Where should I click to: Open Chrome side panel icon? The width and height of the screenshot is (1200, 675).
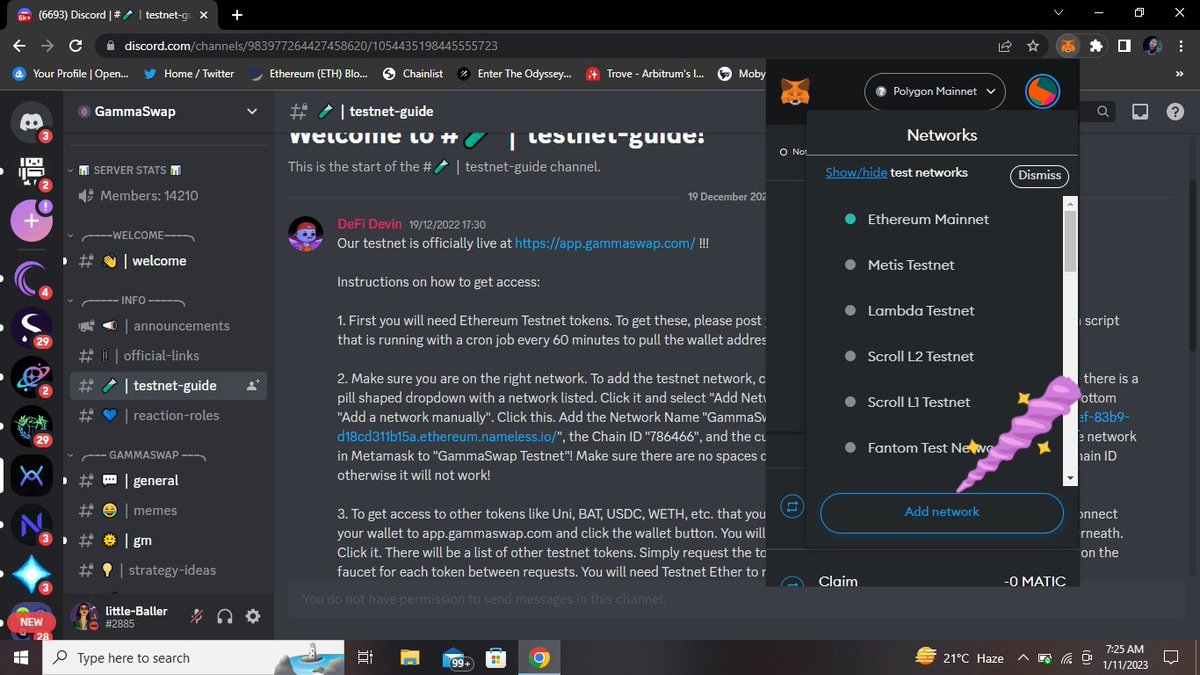tap(1124, 46)
